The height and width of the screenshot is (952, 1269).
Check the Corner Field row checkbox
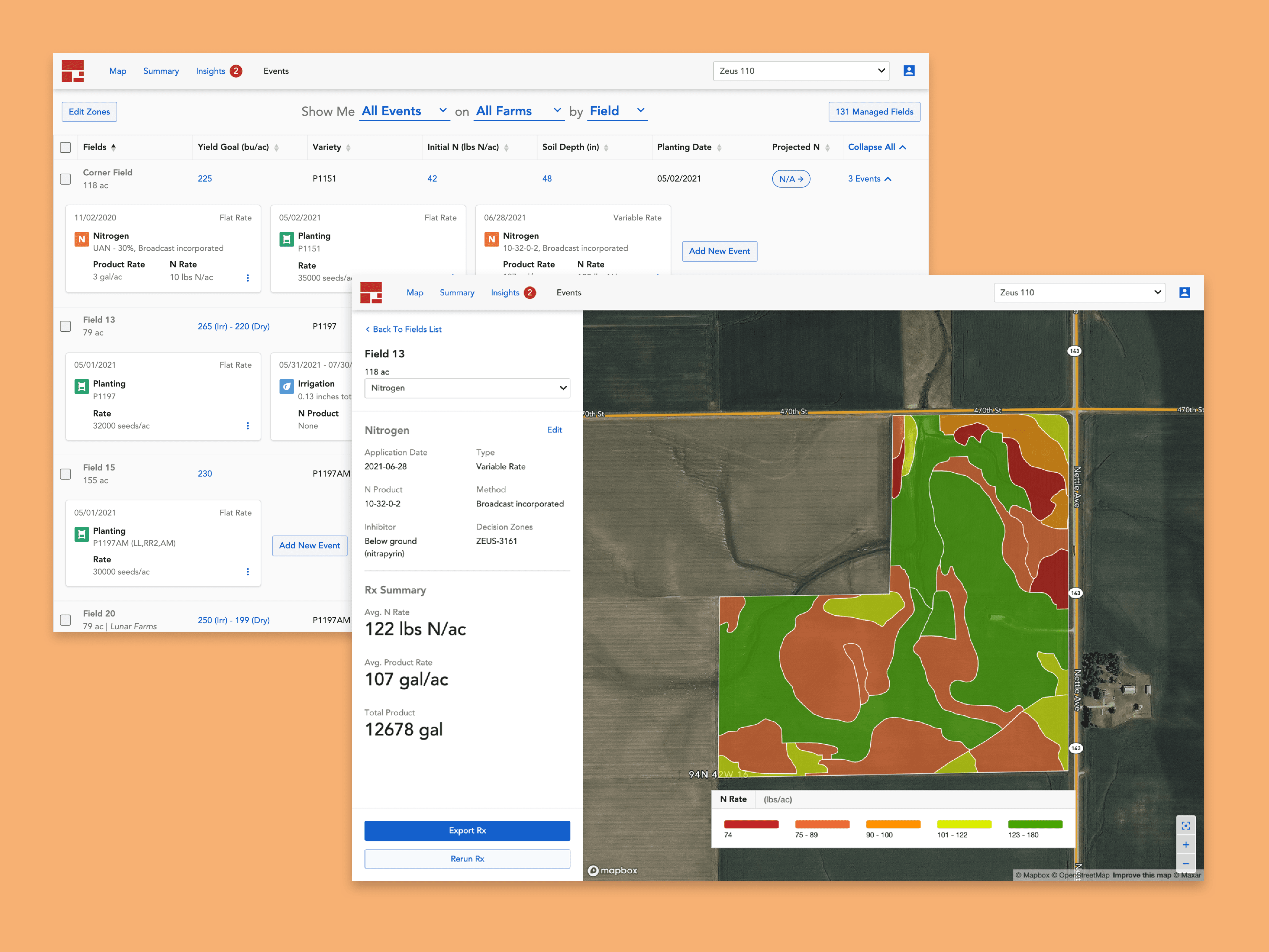coord(66,179)
